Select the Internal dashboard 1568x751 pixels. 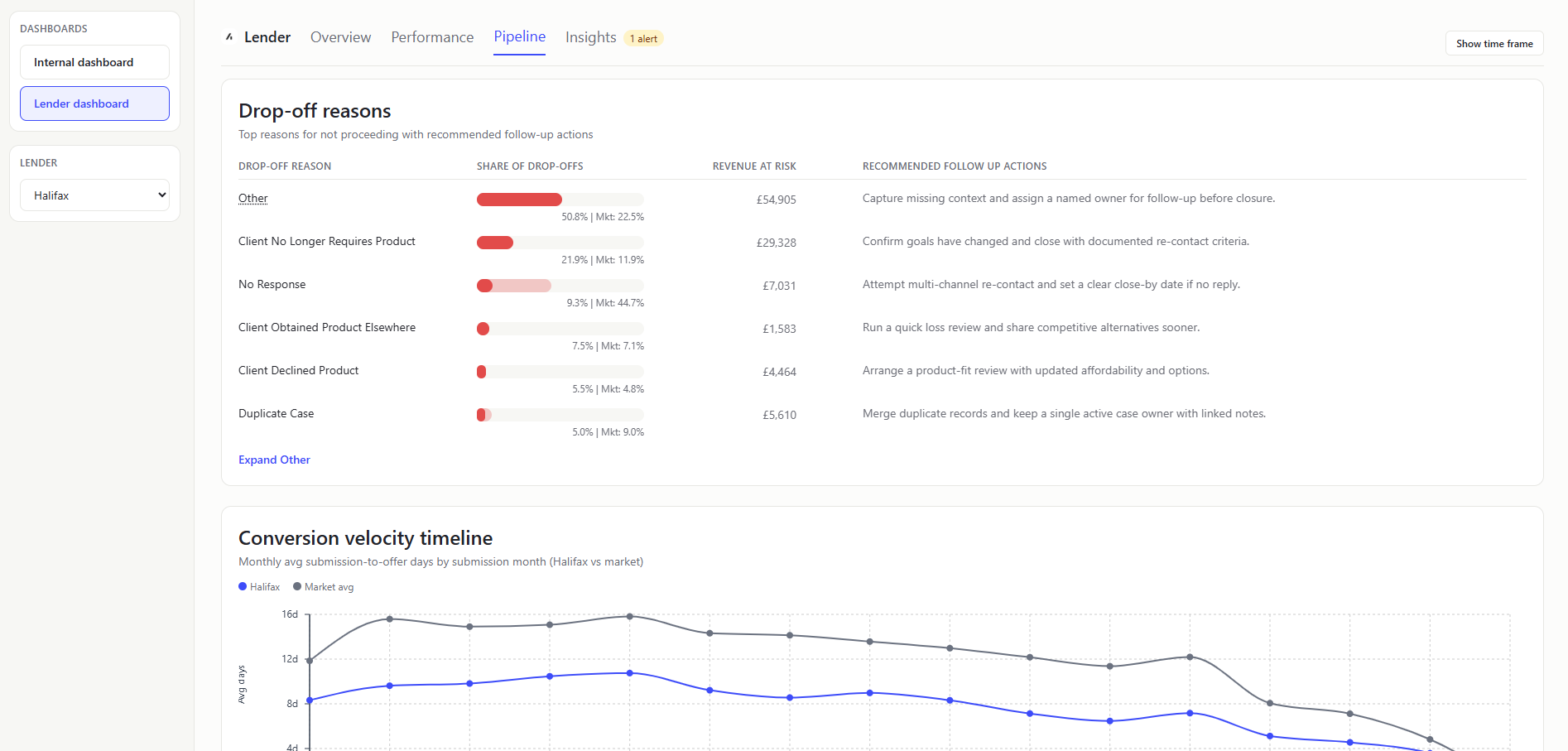(94, 61)
